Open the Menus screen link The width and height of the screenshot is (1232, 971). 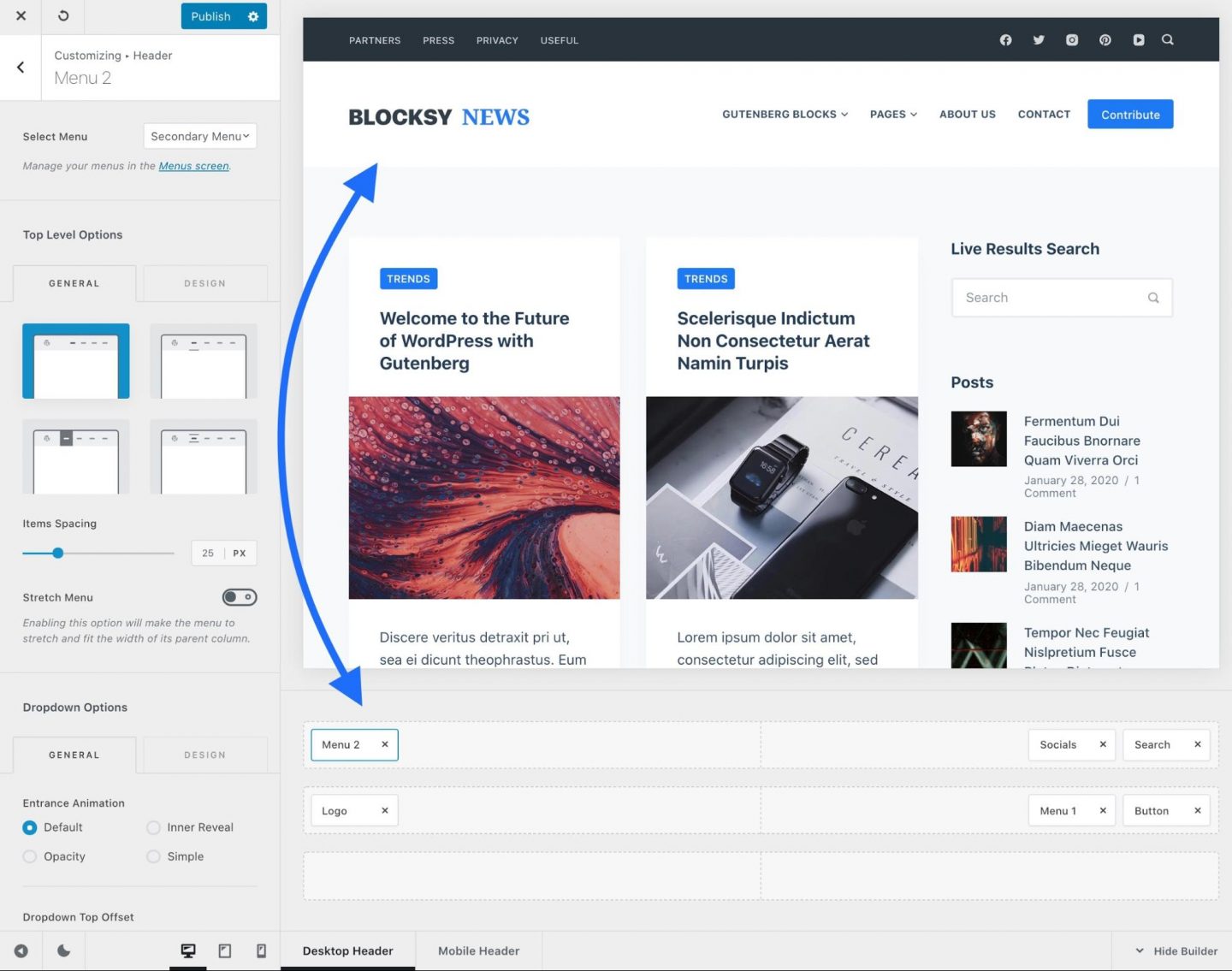[193, 166]
